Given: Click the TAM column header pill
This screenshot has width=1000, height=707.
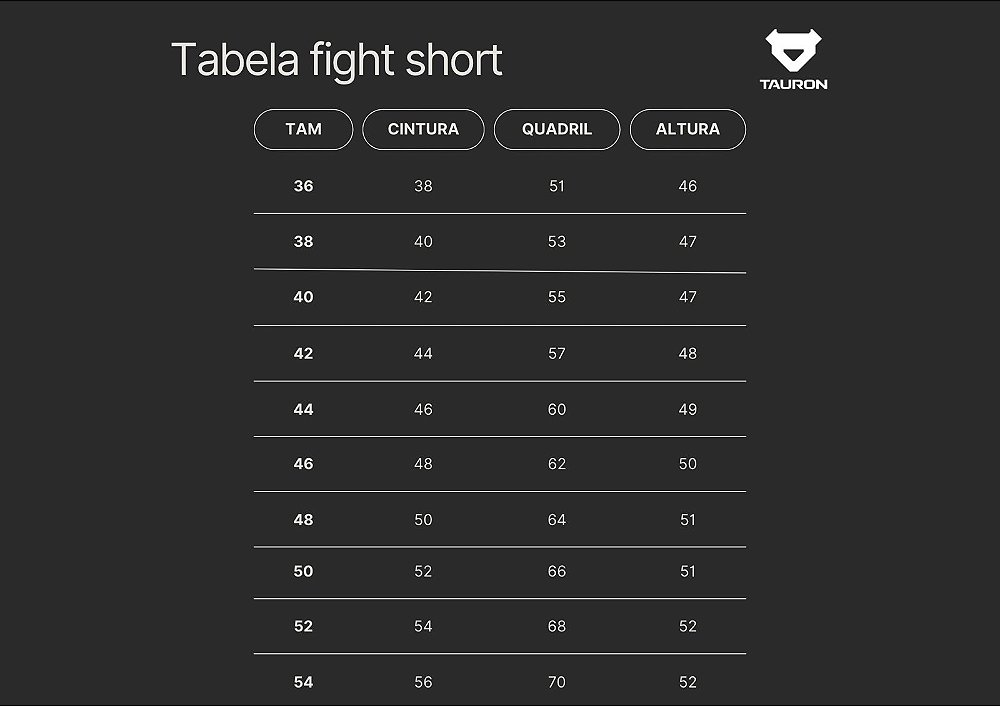Looking at the screenshot, I should coord(303,129).
